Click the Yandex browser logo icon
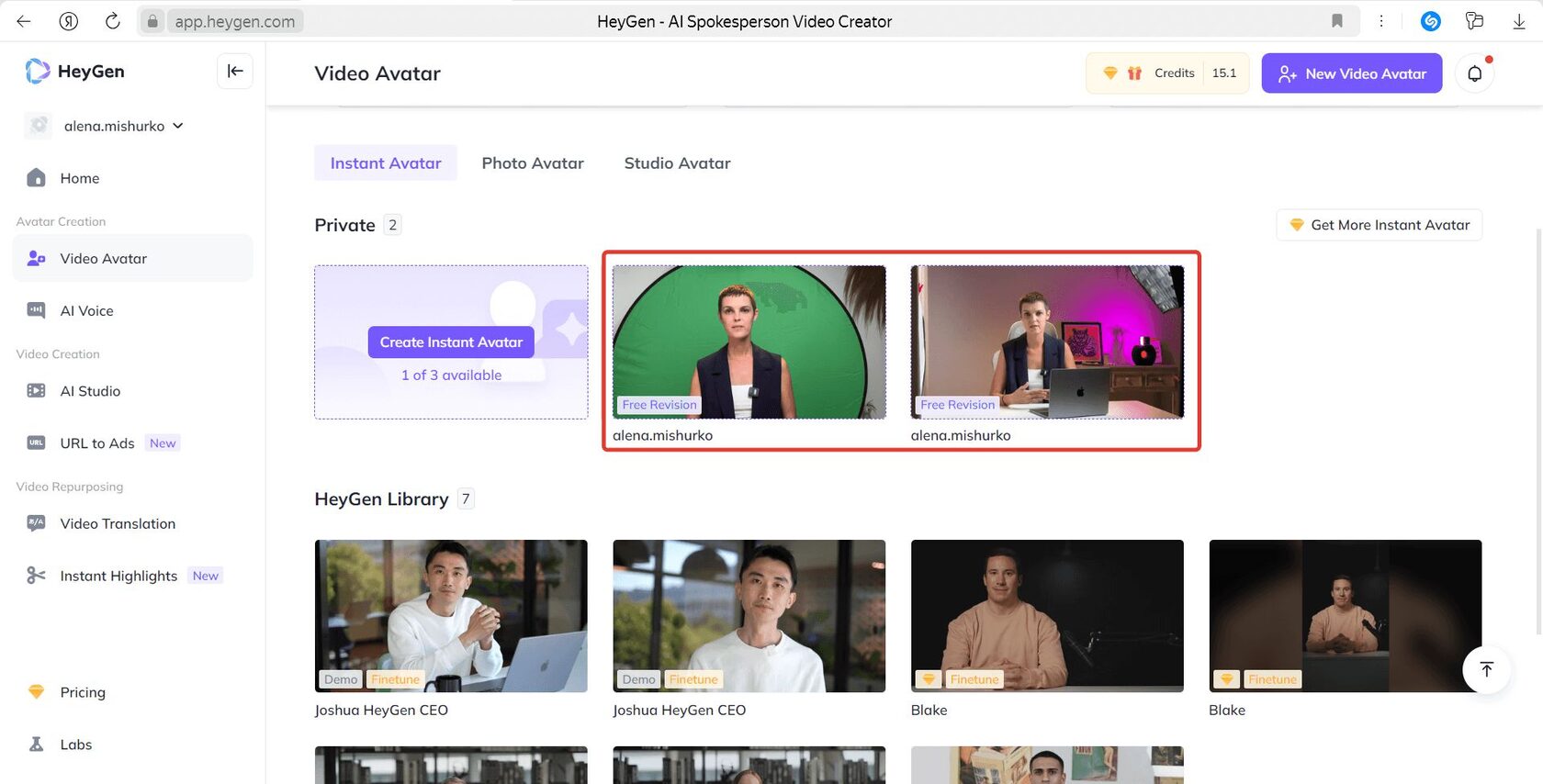The width and height of the screenshot is (1543, 784). [x=68, y=21]
